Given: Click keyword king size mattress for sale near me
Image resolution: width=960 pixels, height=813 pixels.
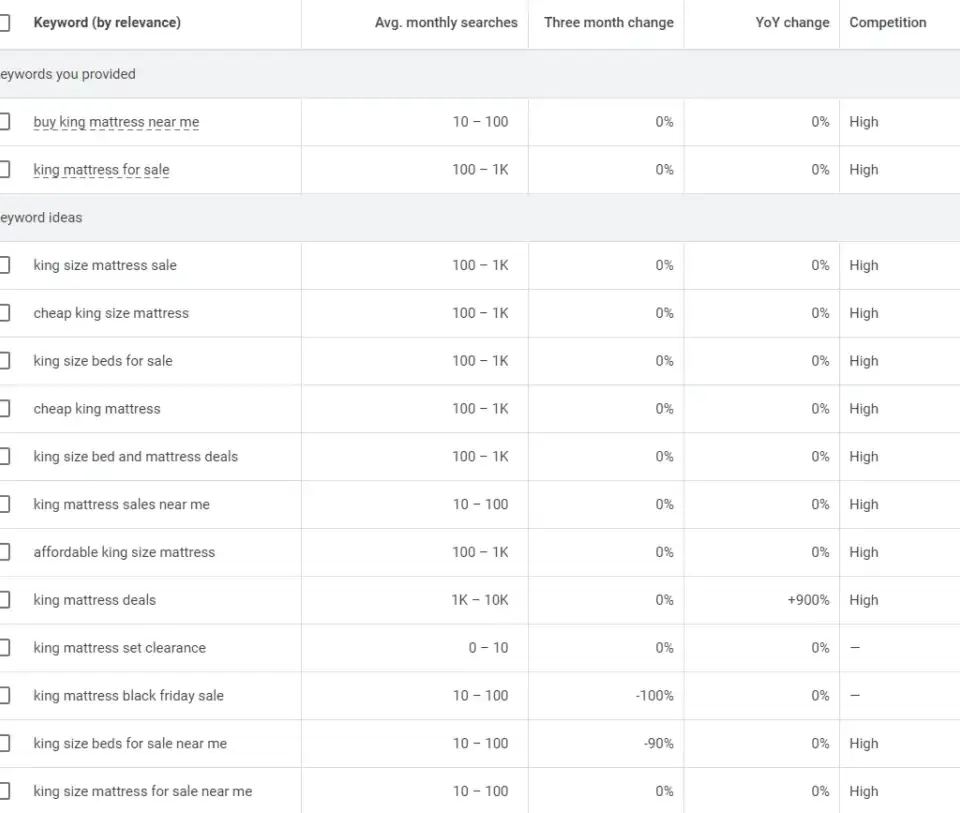Looking at the screenshot, I should click(x=143, y=790).
